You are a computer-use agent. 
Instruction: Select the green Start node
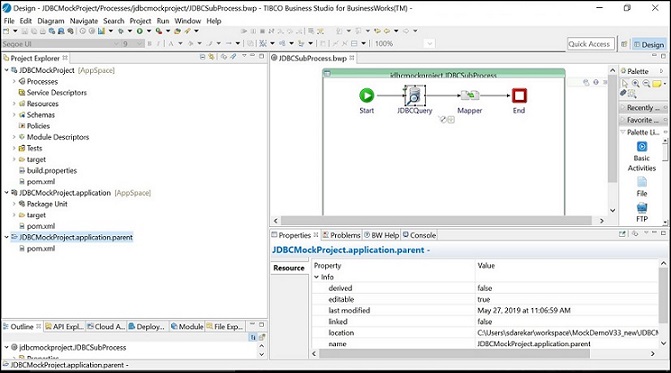pyautogui.click(x=366, y=95)
